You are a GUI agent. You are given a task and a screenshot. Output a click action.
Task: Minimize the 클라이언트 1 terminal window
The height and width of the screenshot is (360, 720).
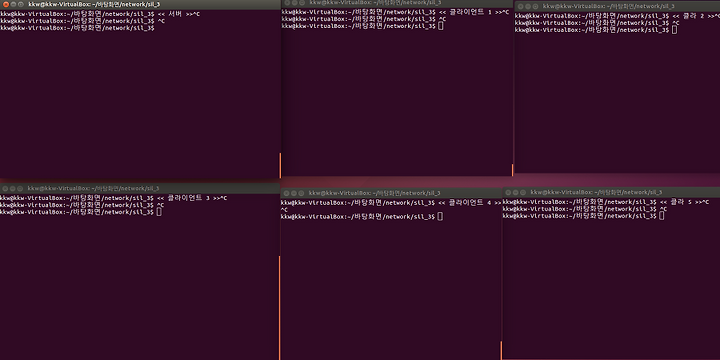coord(294,3)
